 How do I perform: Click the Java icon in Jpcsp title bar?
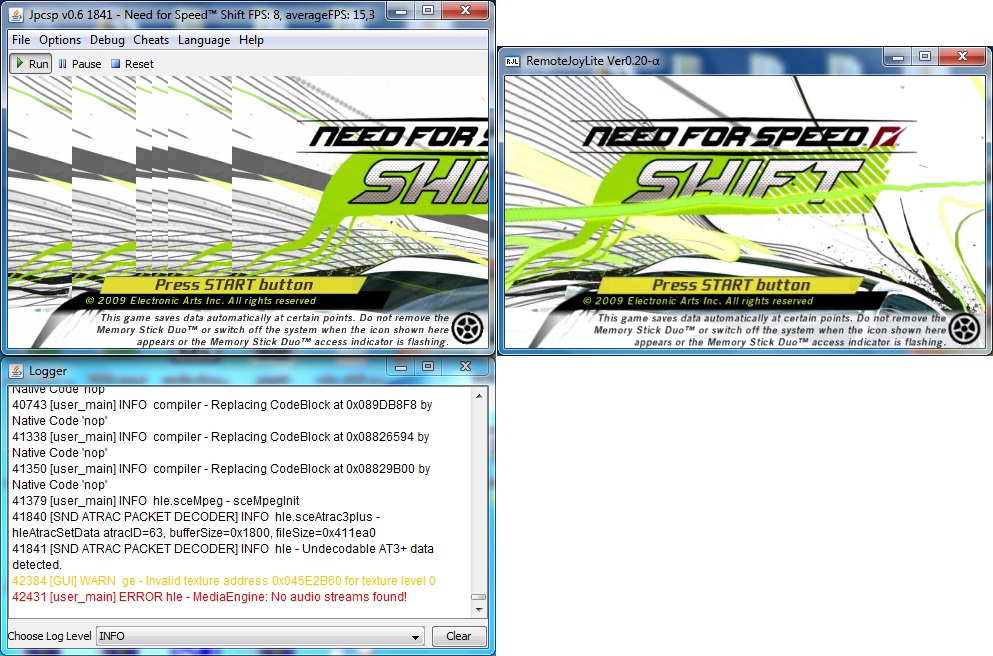(16, 12)
